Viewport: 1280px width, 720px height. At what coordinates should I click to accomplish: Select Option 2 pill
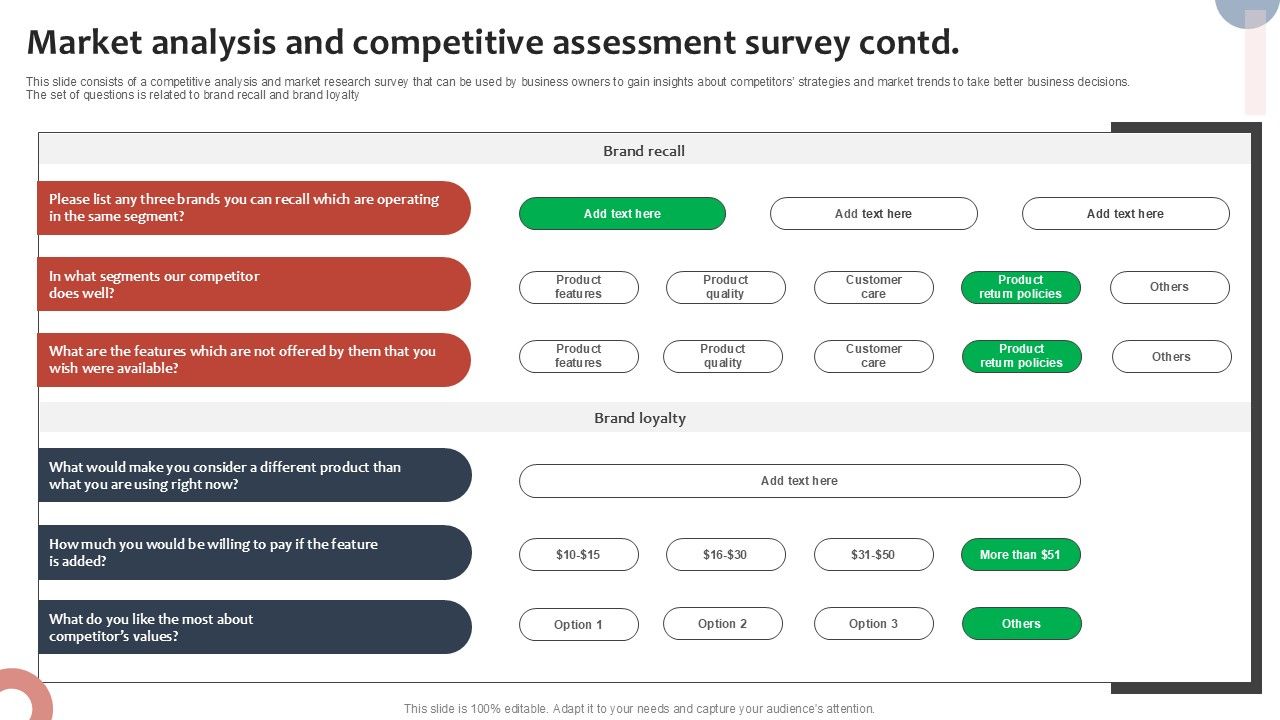722,623
